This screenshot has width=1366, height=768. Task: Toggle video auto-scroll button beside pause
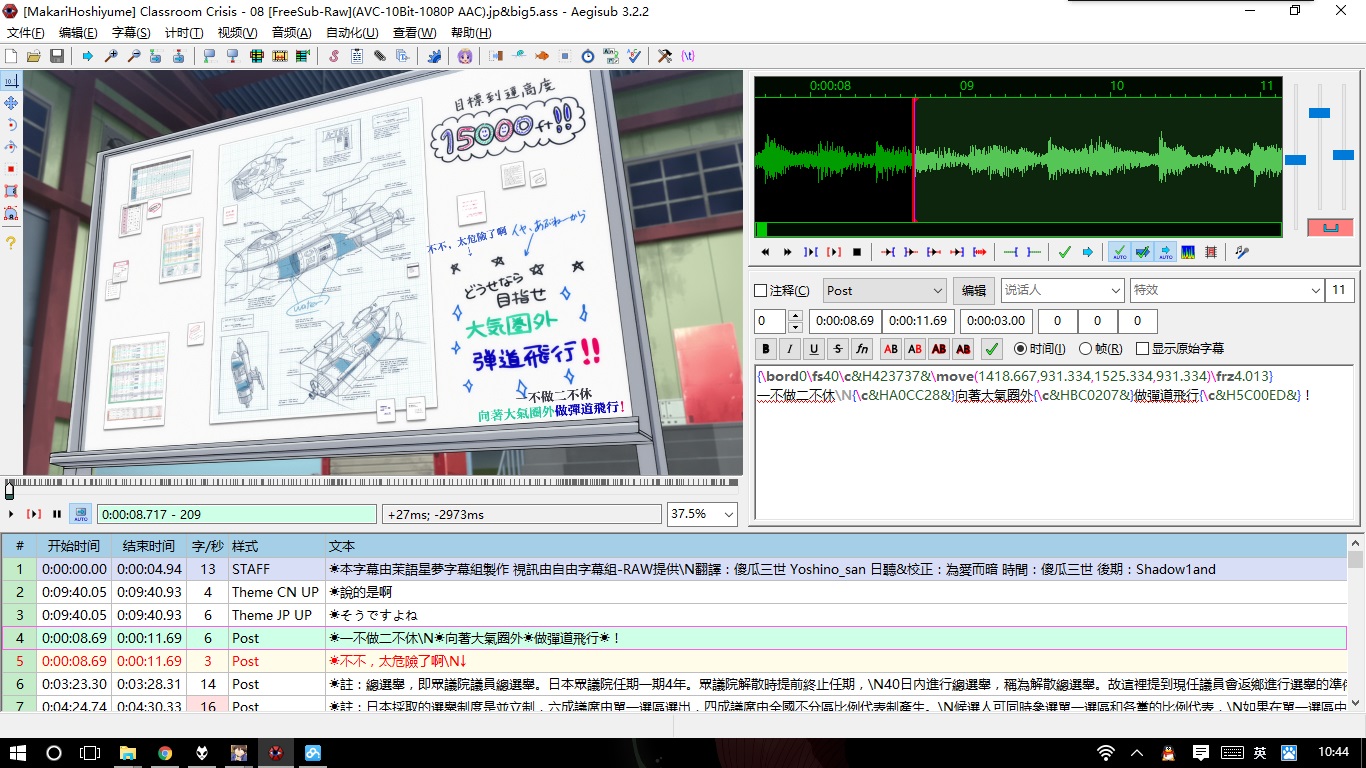(80, 514)
